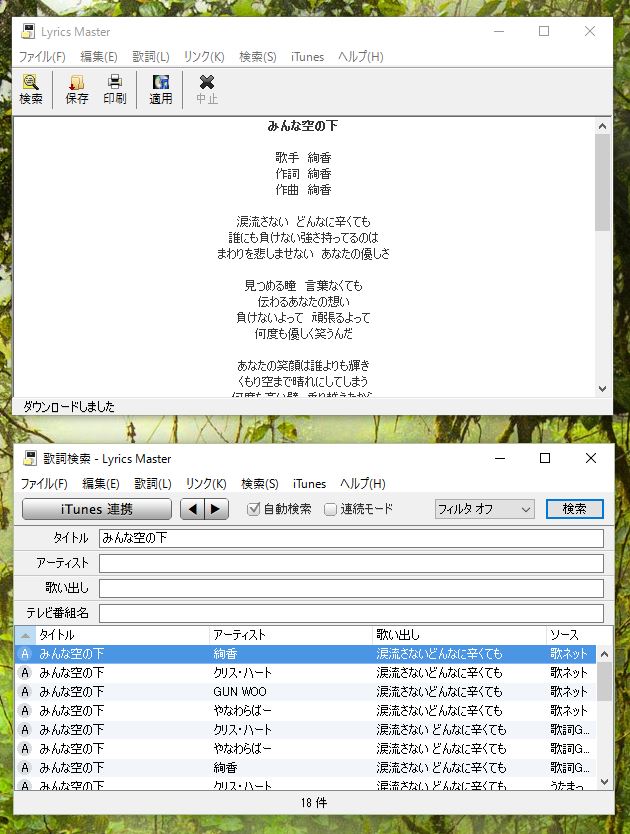Click the lyrics heading みんな空の下 in the viewer
Viewport: 630px width, 834px height.
click(x=303, y=126)
